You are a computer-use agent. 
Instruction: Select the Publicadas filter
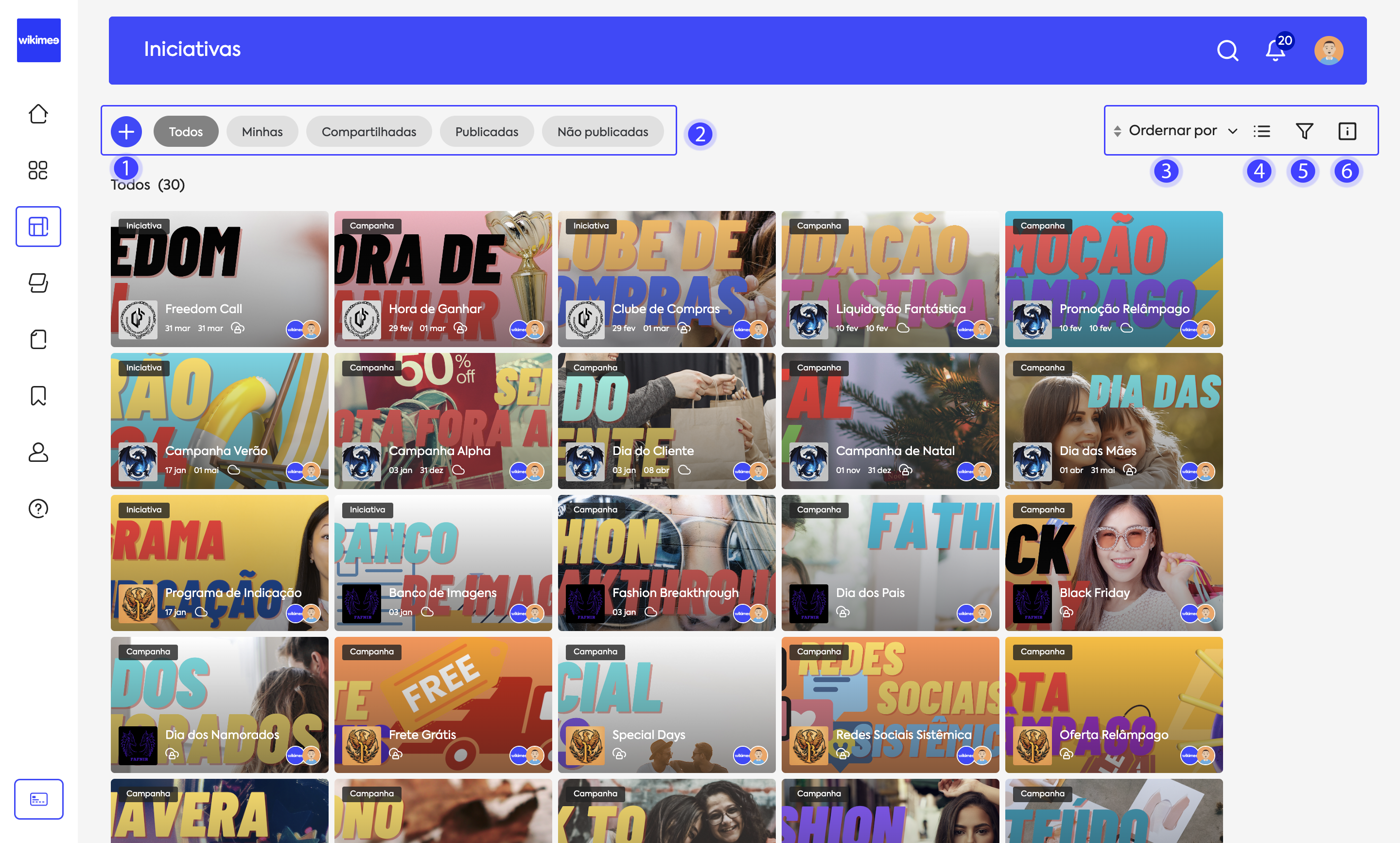486,132
